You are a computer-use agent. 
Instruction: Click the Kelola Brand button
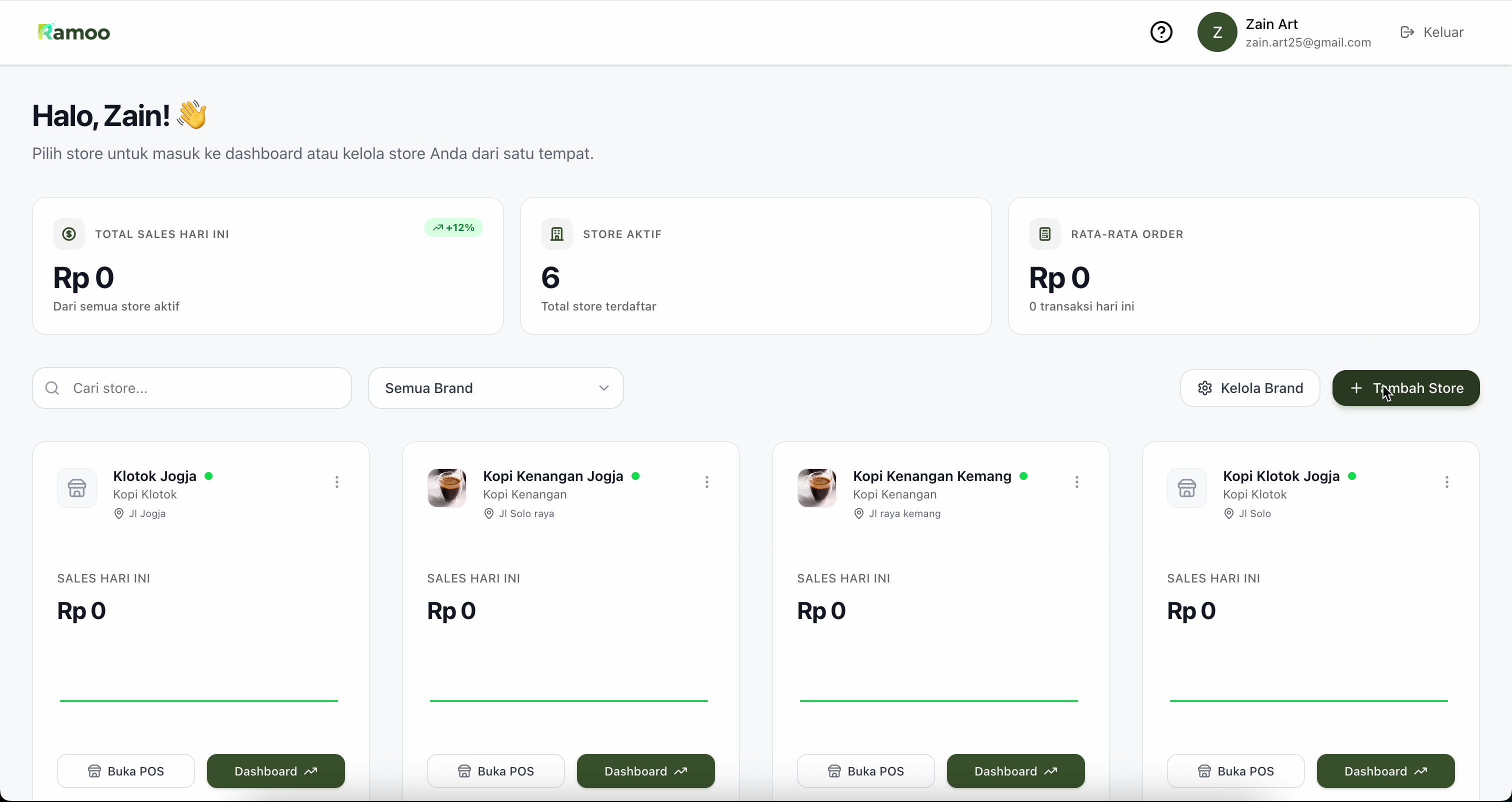coord(1249,388)
